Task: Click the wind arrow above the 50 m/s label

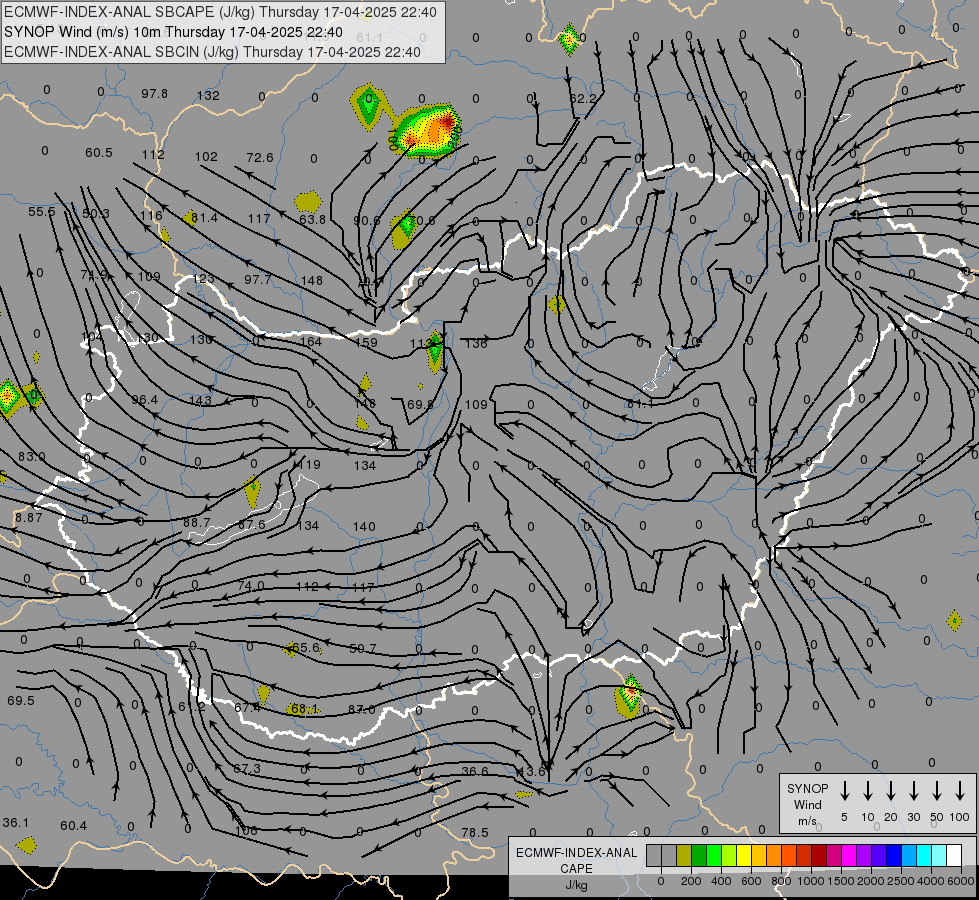Action: [x=937, y=791]
